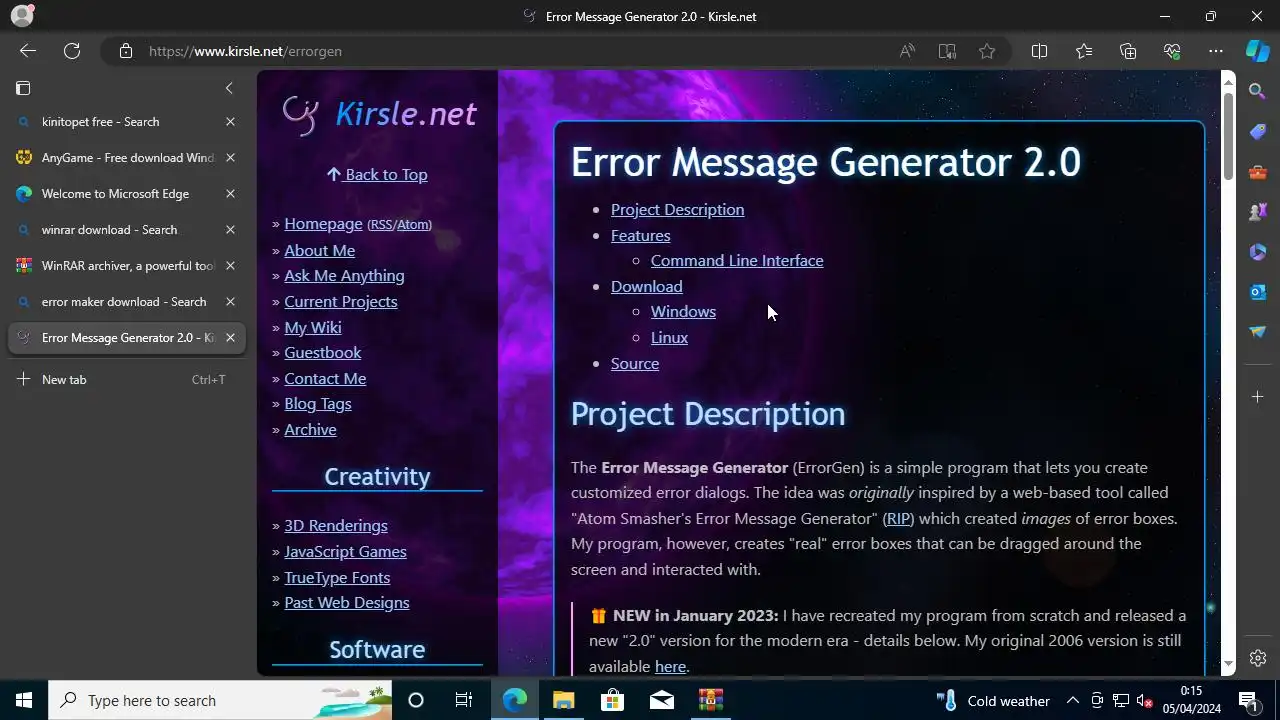
Task: Close the kinitopet free Search tab
Action: click(x=230, y=122)
